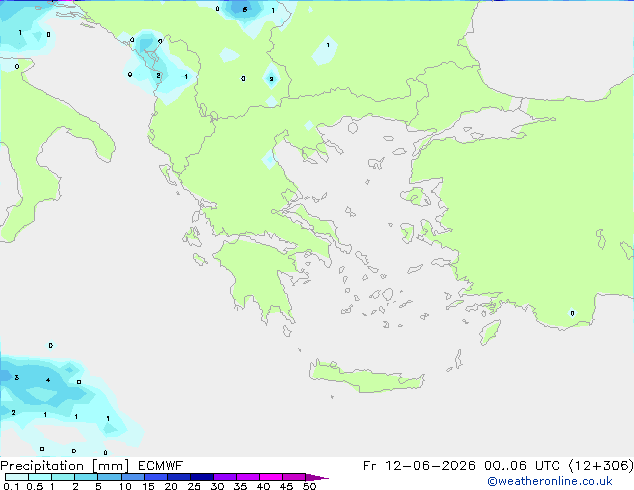
Task: Click the "6" precipitation value on map
Action: (245, 9)
